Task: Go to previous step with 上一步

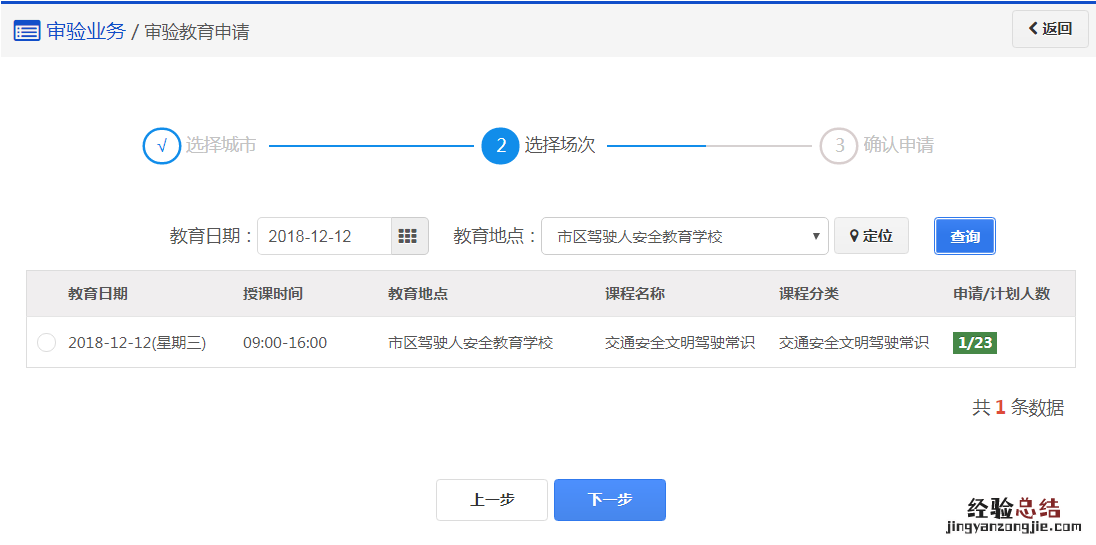Action: click(492, 500)
